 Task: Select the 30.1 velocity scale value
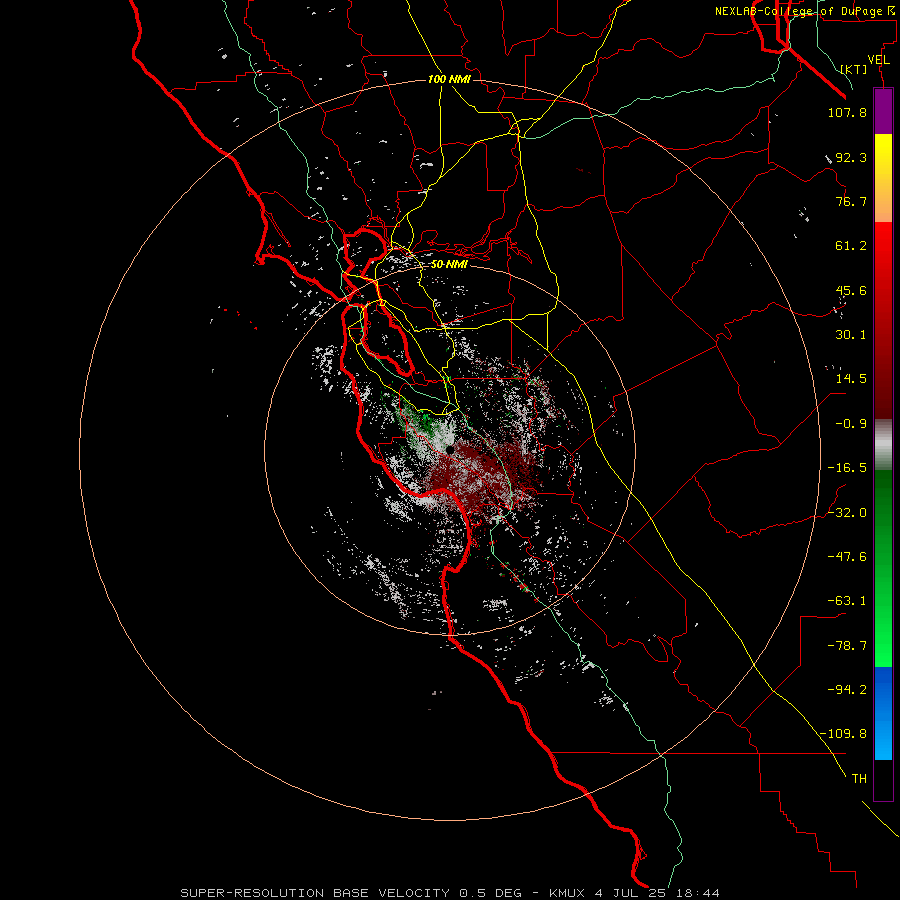click(851, 335)
